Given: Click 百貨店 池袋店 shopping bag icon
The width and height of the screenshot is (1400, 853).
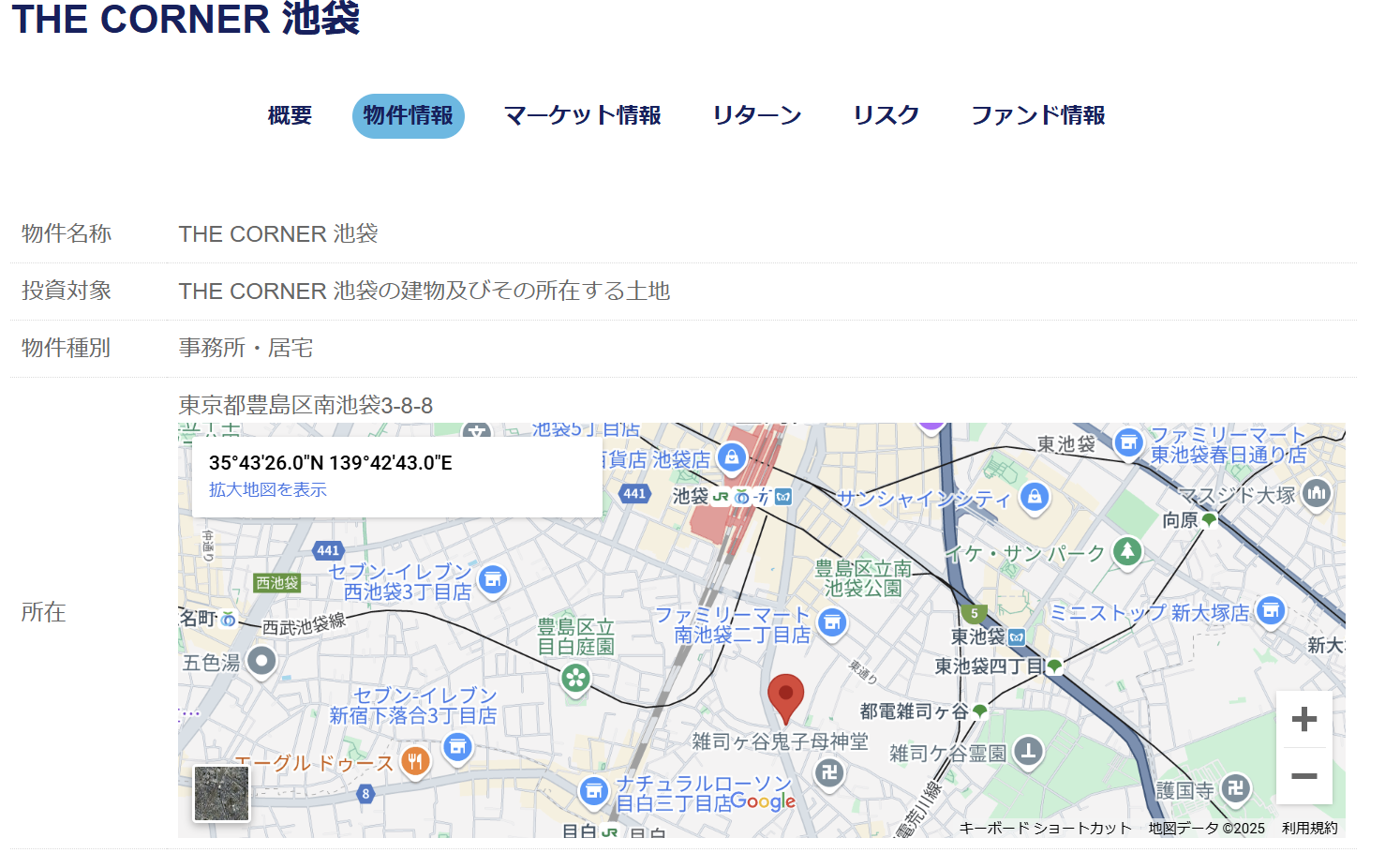Looking at the screenshot, I should coord(732,457).
